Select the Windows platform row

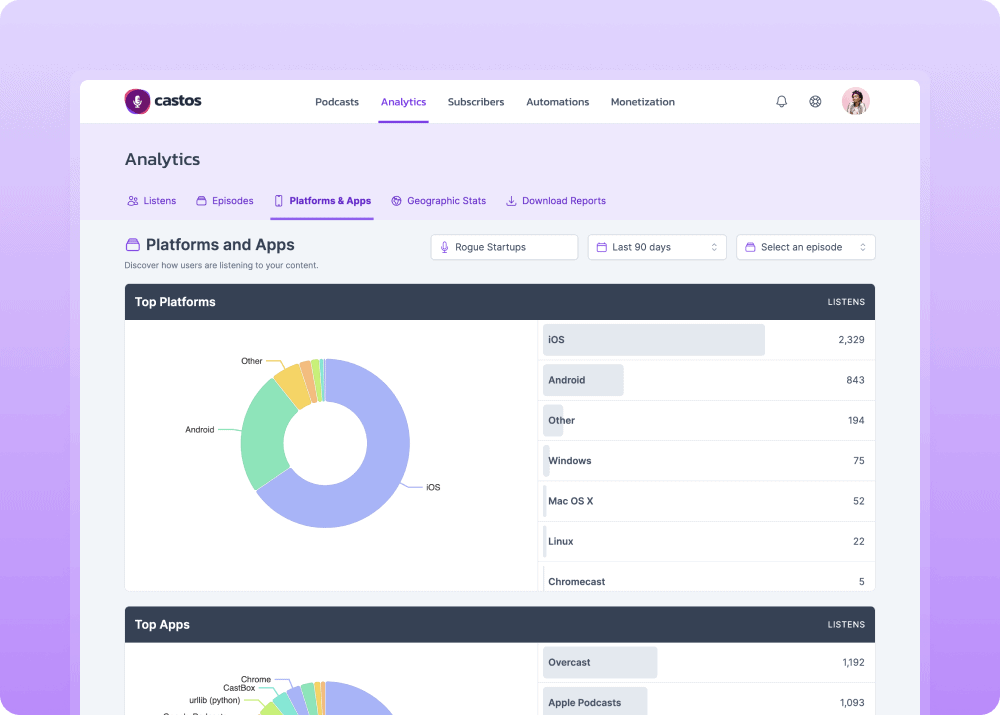pyautogui.click(x=707, y=461)
